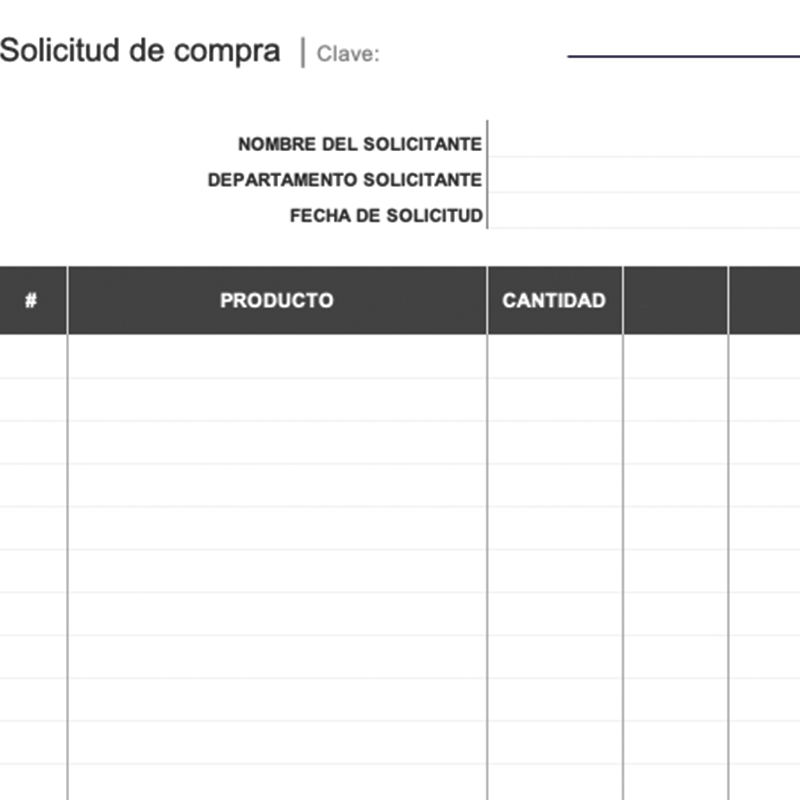Viewport: 800px width, 800px height.
Task: Click the third row cell under PRODUCTO
Action: [277, 443]
